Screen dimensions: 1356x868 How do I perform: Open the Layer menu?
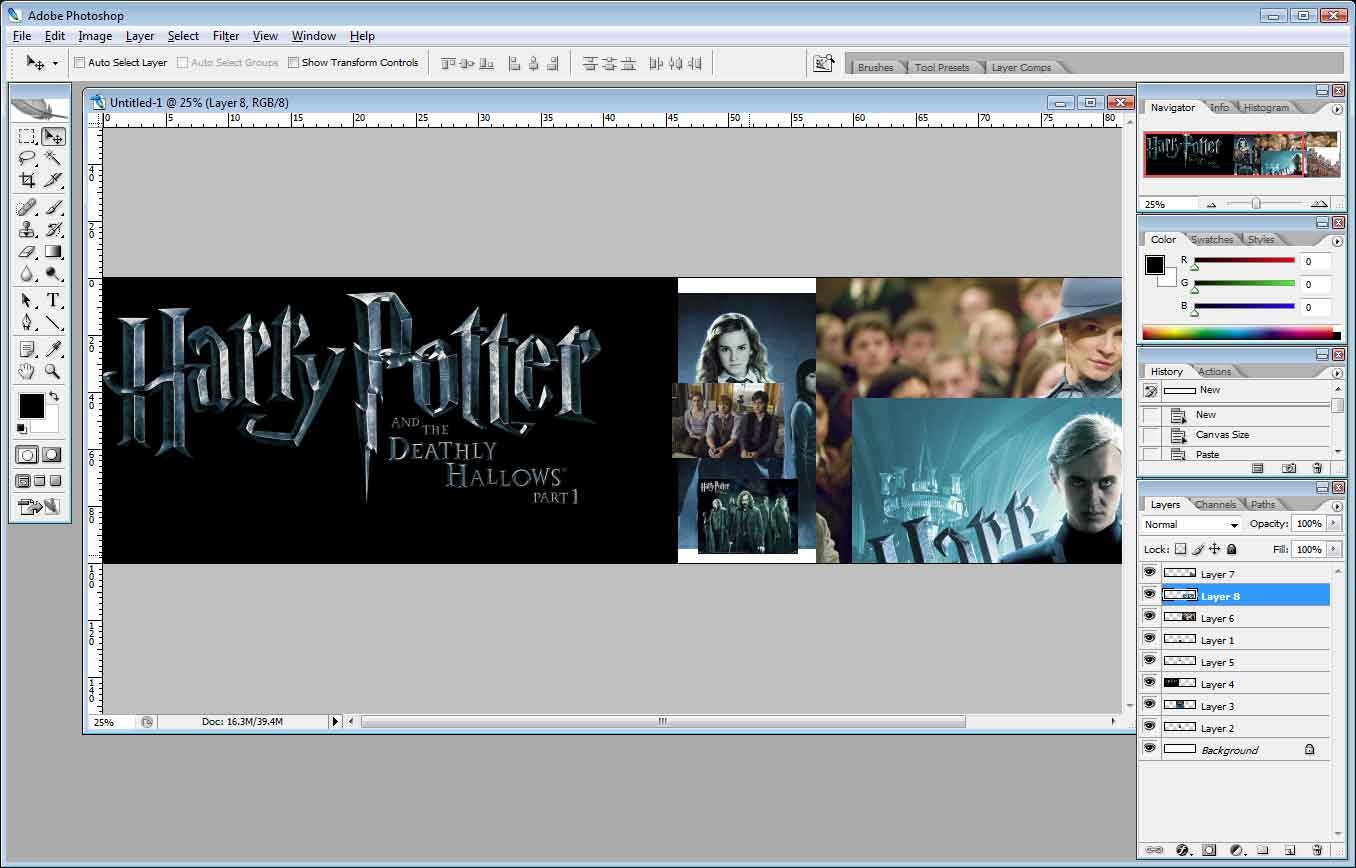coord(140,36)
